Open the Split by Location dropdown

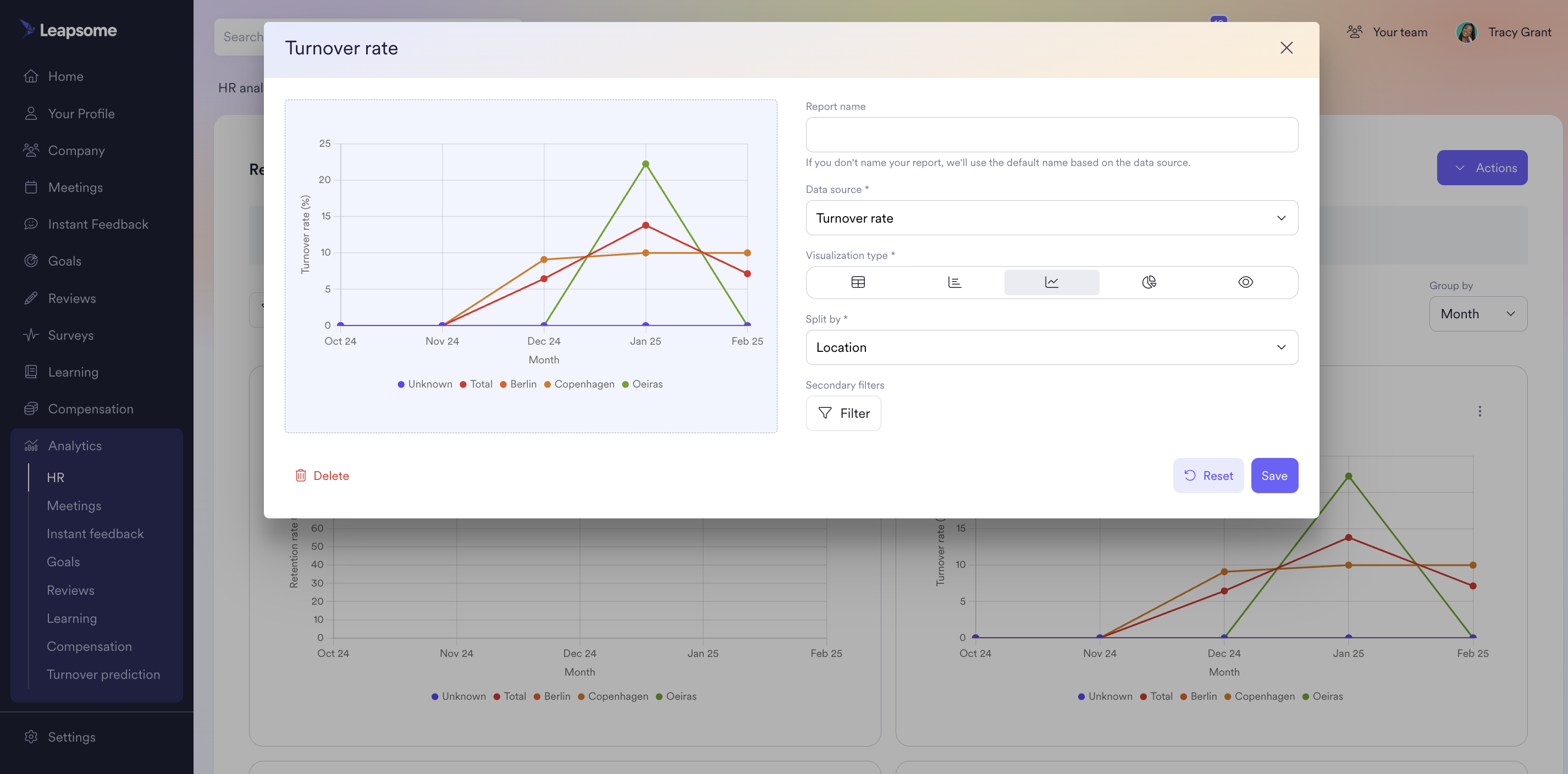coord(1051,347)
